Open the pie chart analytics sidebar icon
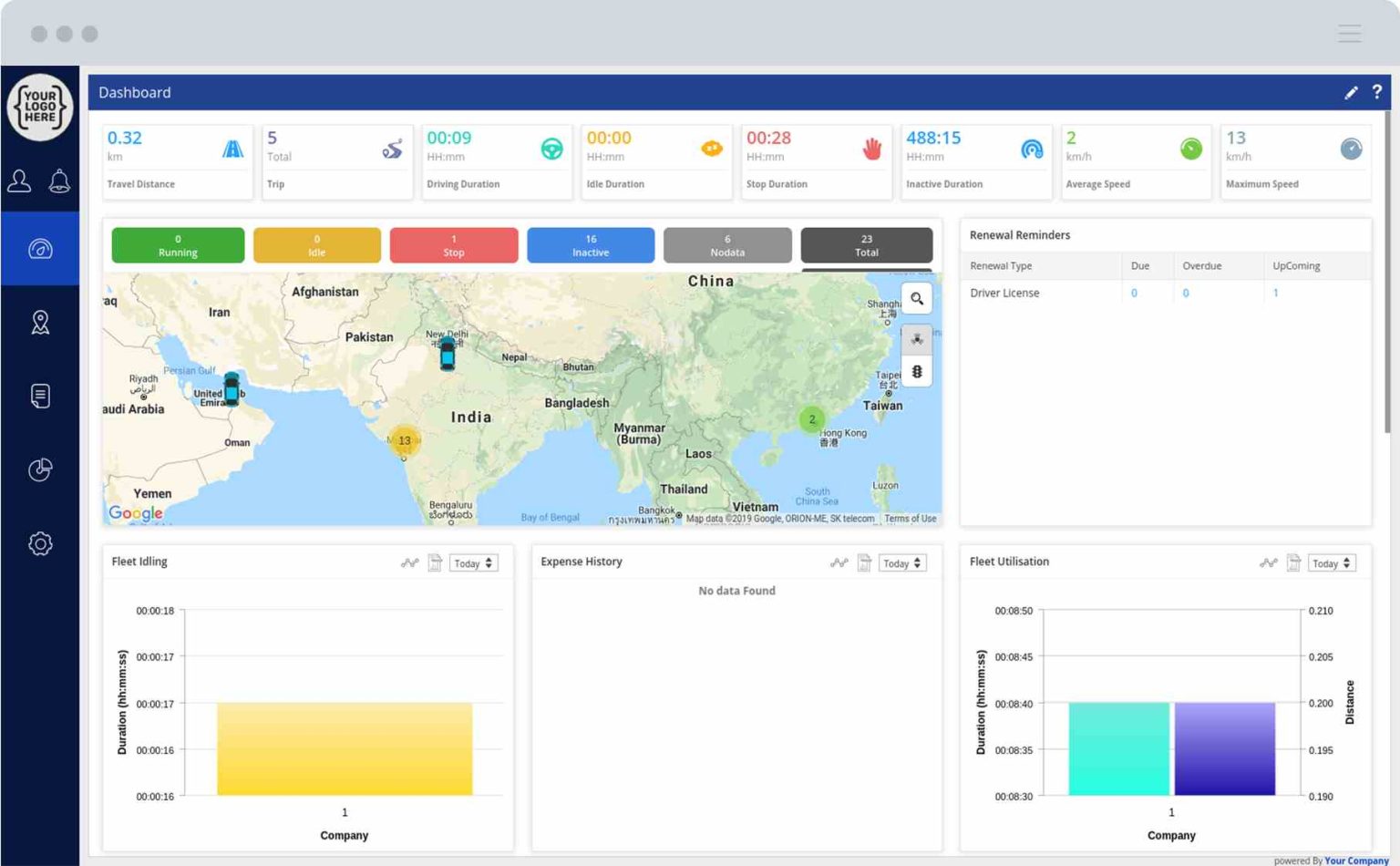This screenshot has width=1400, height=866. coord(40,469)
